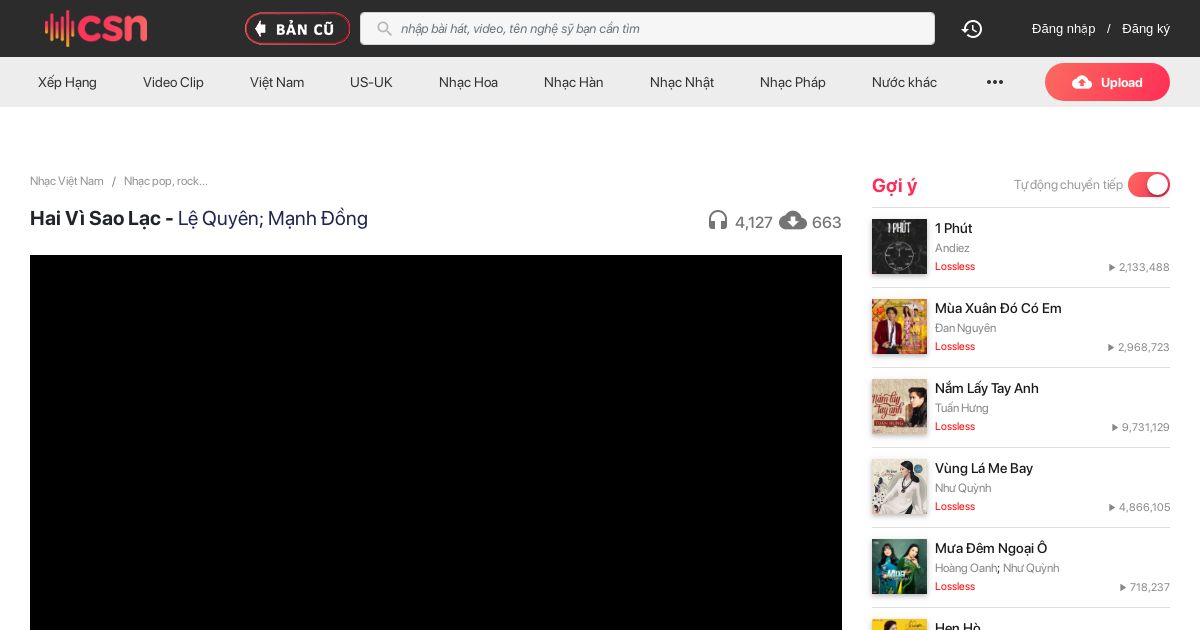This screenshot has width=1200, height=630.
Task: Go to Nhạc Việt Nam breadcrumb
Action: coord(67,181)
